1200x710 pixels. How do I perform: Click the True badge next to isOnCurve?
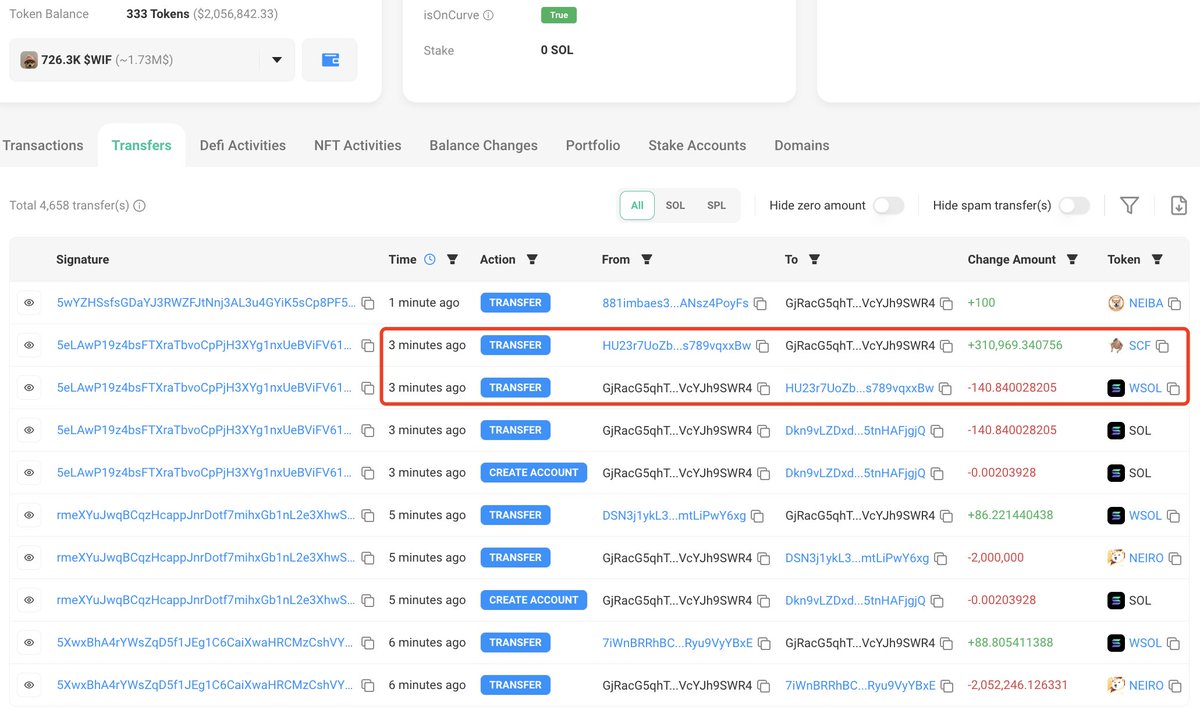[x=558, y=15]
